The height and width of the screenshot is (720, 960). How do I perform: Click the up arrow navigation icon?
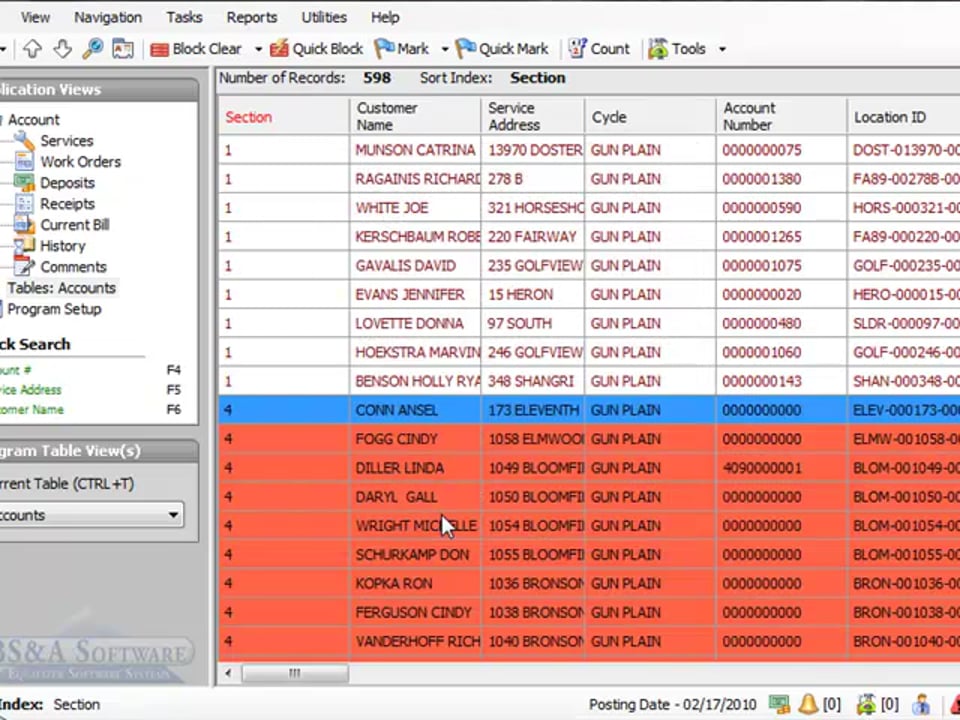(32, 49)
